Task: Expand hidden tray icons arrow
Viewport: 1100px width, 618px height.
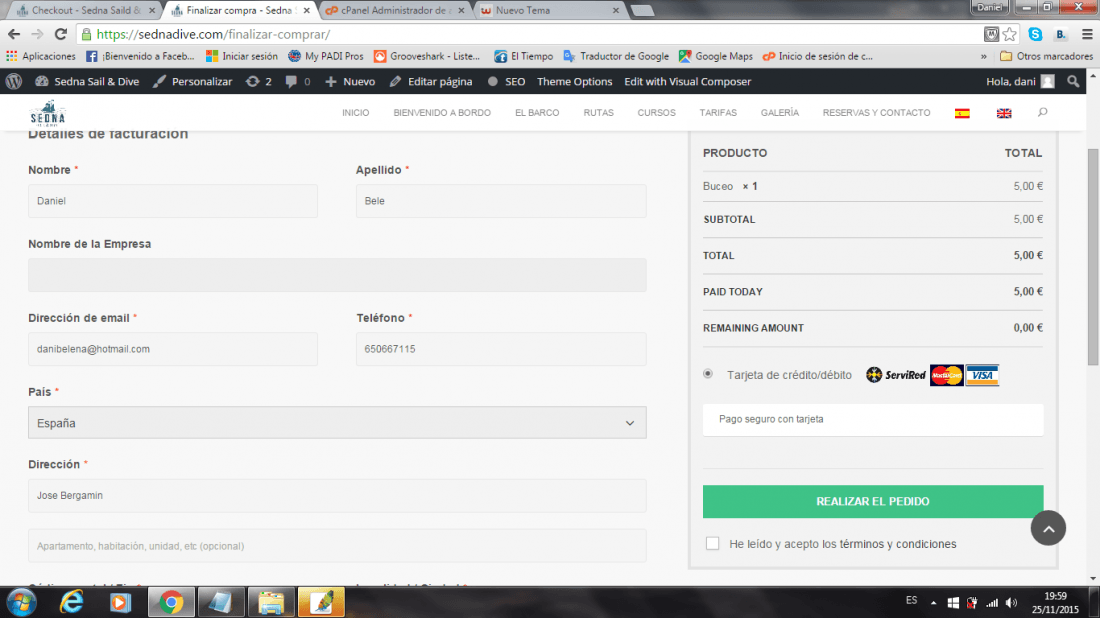Action: point(933,603)
